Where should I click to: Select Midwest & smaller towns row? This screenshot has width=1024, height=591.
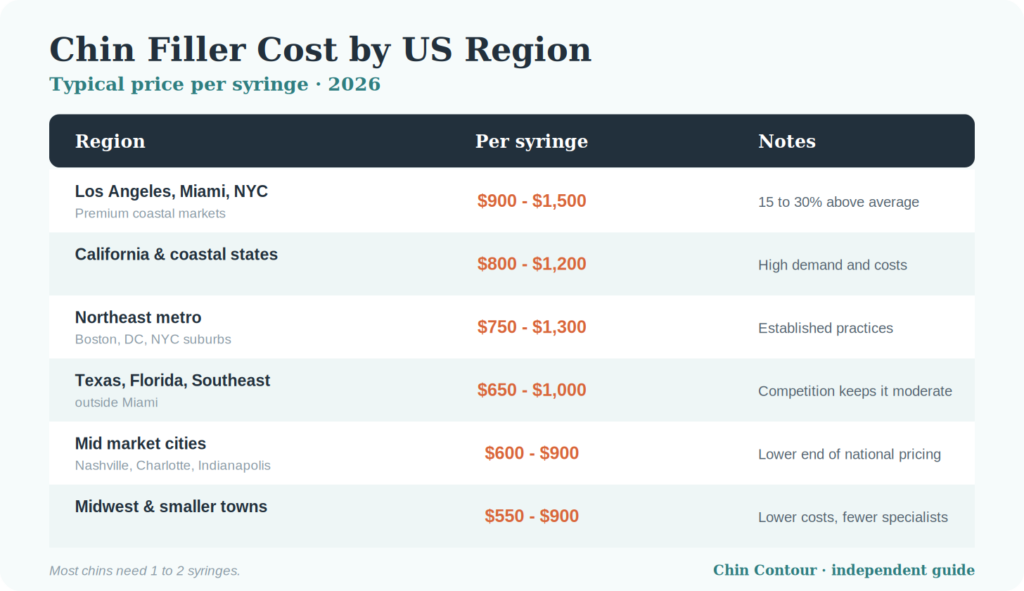[x=512, y=516]
